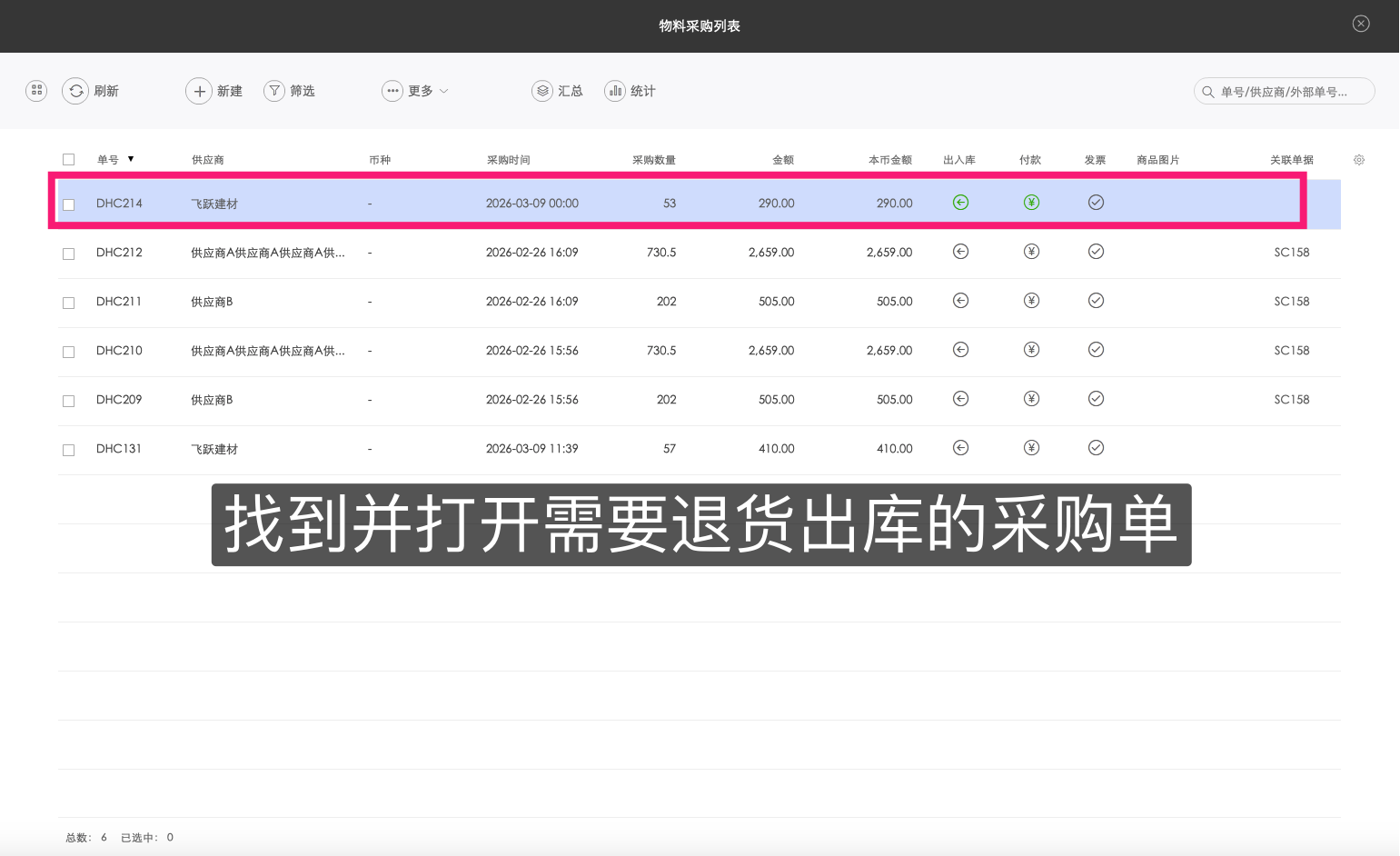Click the grid apps menu icon
Screen dimensions: 1400x856
36,91
